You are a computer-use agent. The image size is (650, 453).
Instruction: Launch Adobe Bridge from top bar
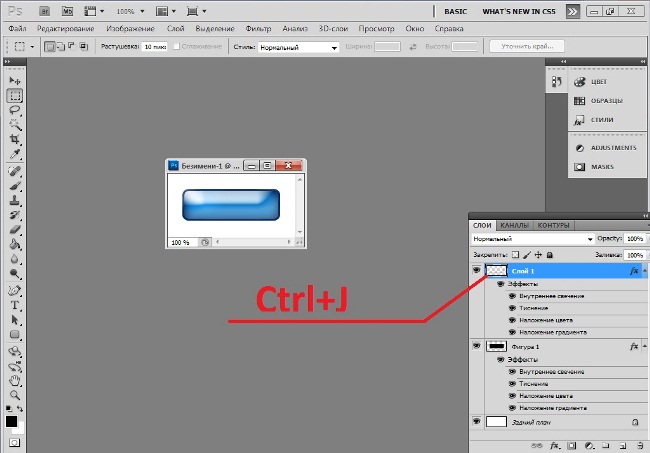(44, 11)
